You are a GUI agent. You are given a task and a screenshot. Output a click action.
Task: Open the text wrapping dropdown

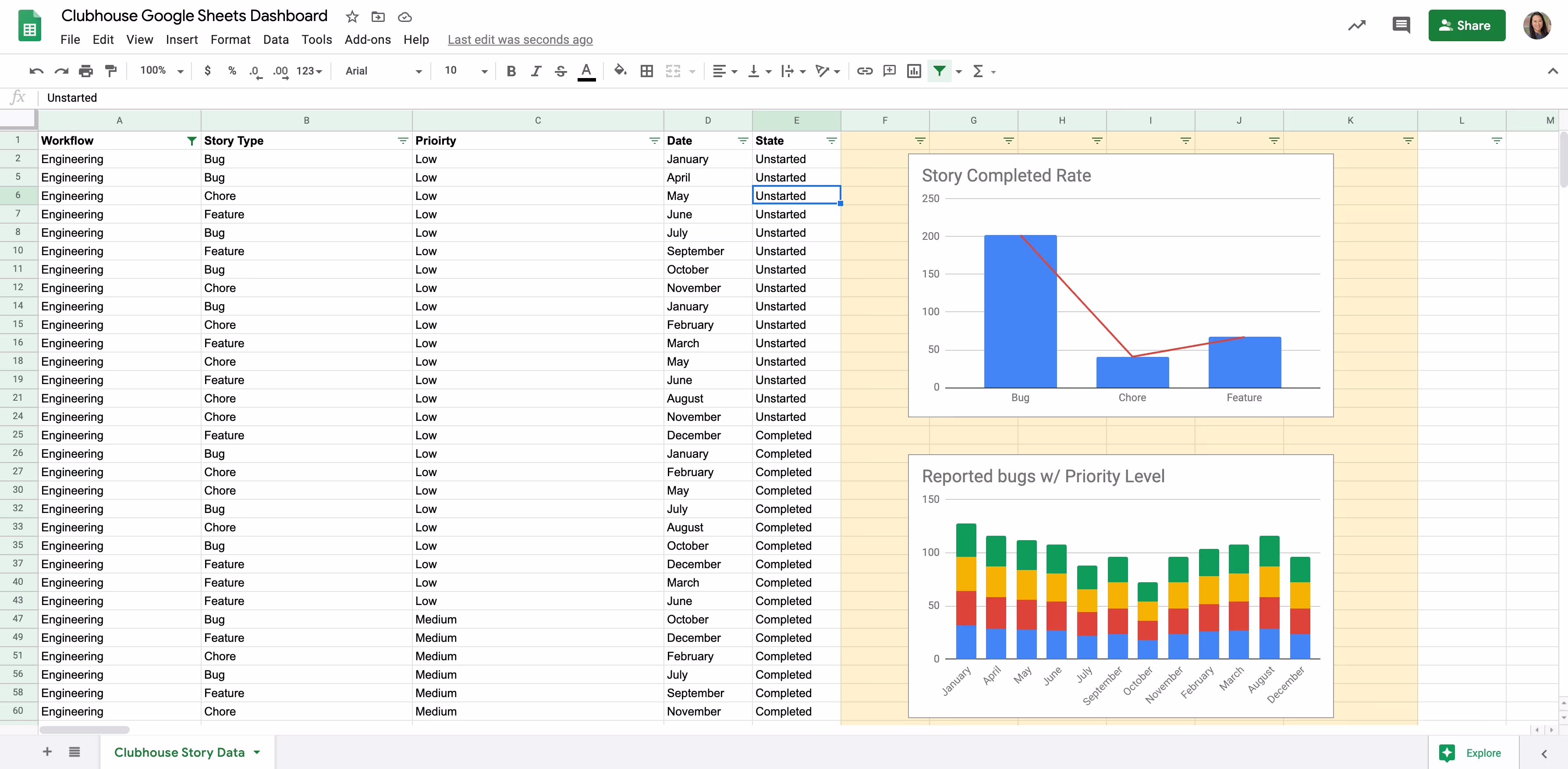tap(793, 71)
